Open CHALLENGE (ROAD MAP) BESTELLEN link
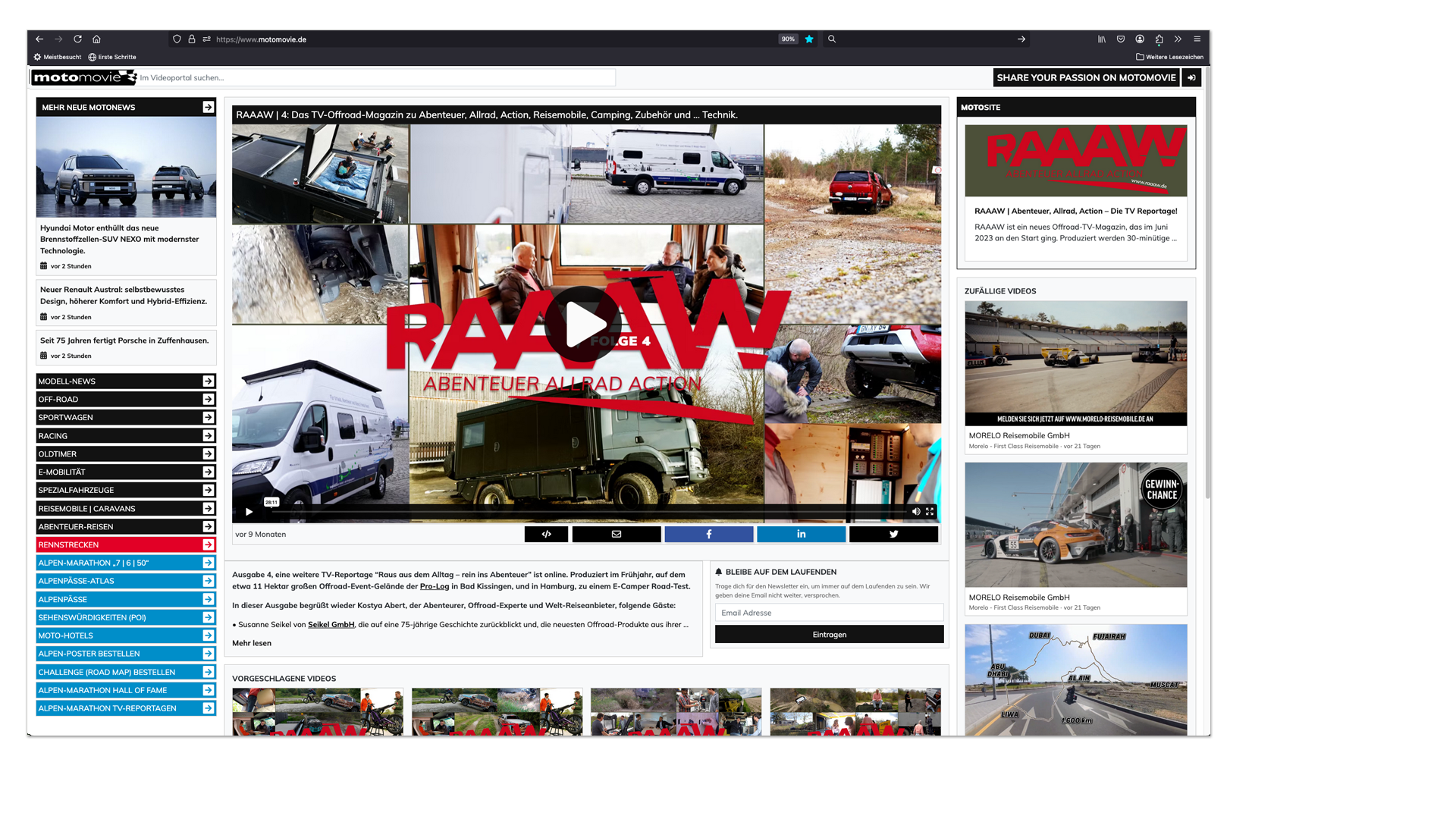This screenshot has height=819, width=1456. (126, 672)
